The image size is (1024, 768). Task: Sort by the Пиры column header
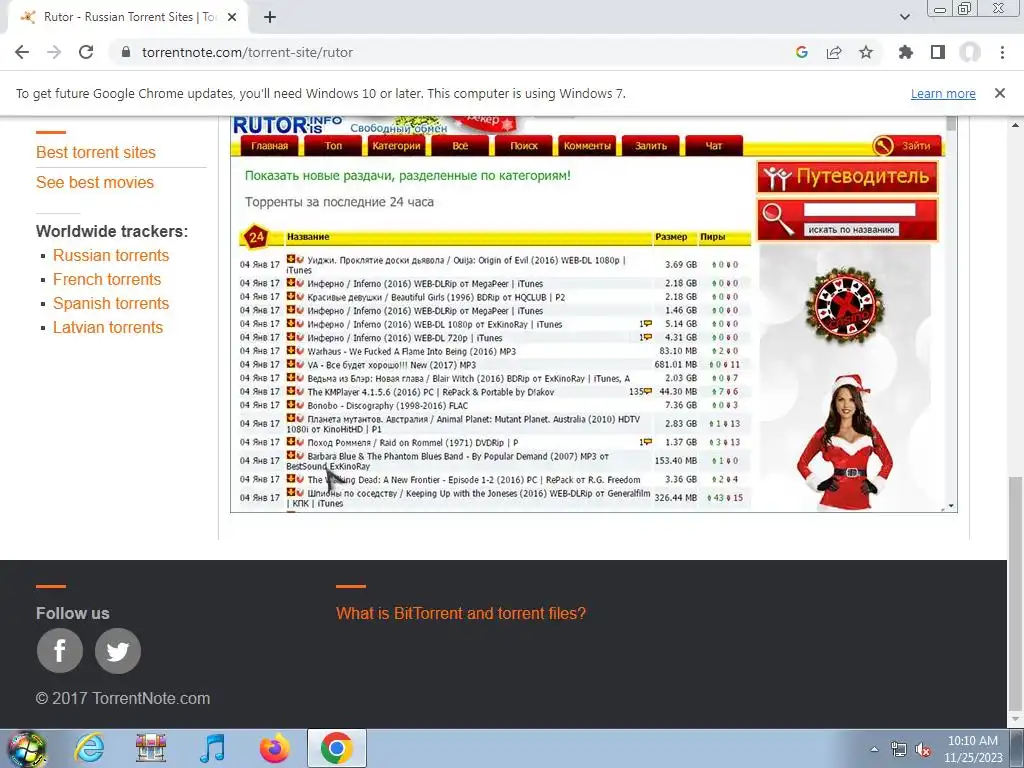712,237
